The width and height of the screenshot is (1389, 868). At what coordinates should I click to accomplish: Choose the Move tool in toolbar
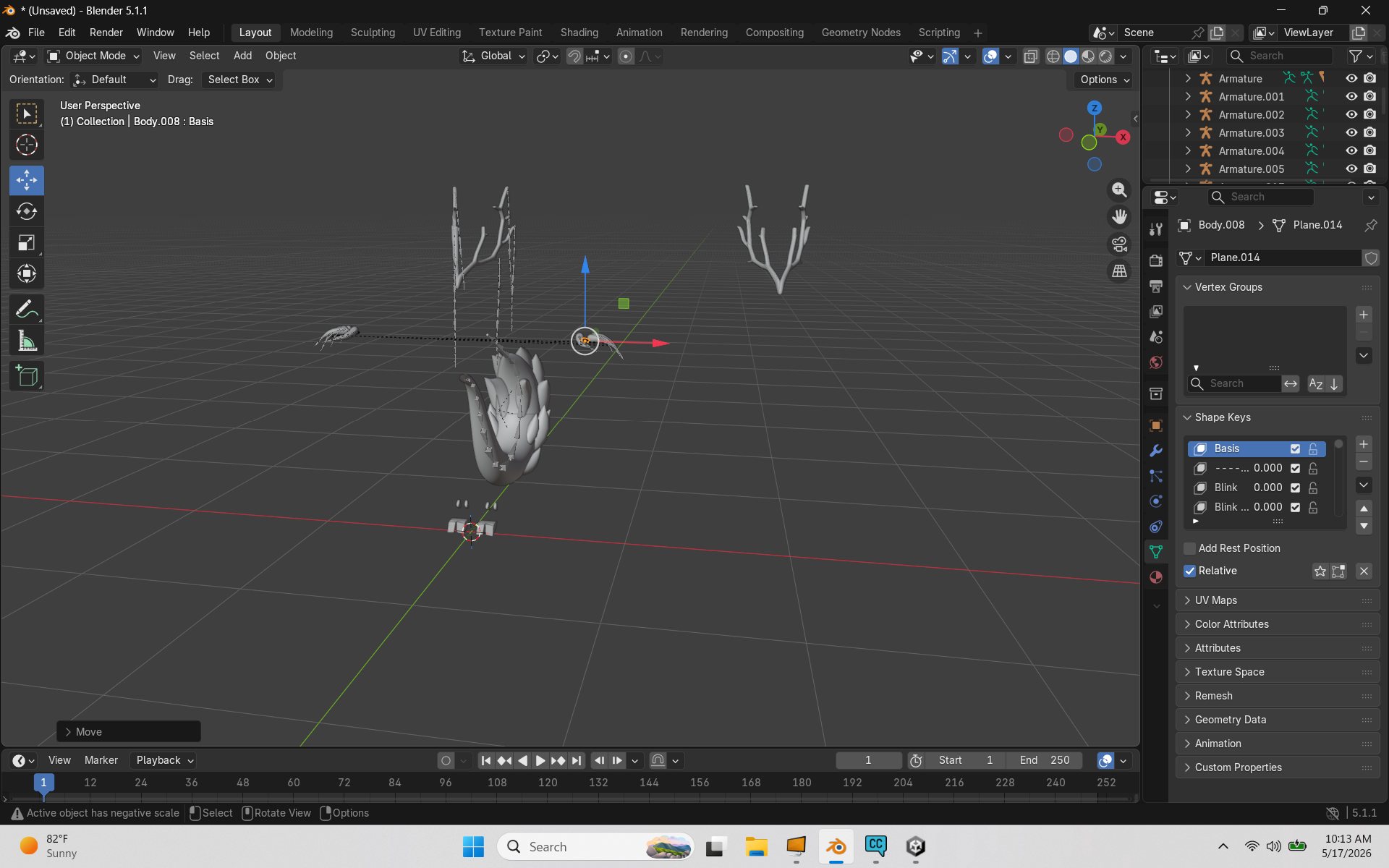pos(27,180)
